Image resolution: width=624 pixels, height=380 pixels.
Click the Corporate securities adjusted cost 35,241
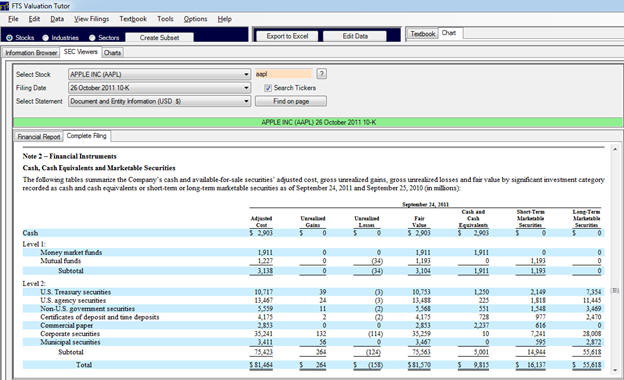[263, 334]
